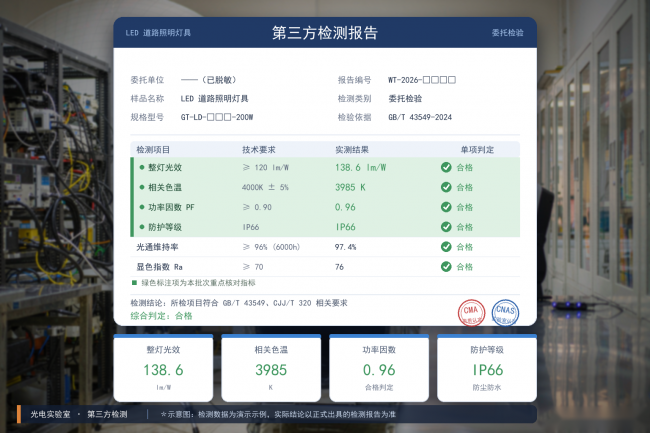650x433 pixels.
Task: Select the 防护等级 IP66 summary card
Action: click(x=487, y=368)
